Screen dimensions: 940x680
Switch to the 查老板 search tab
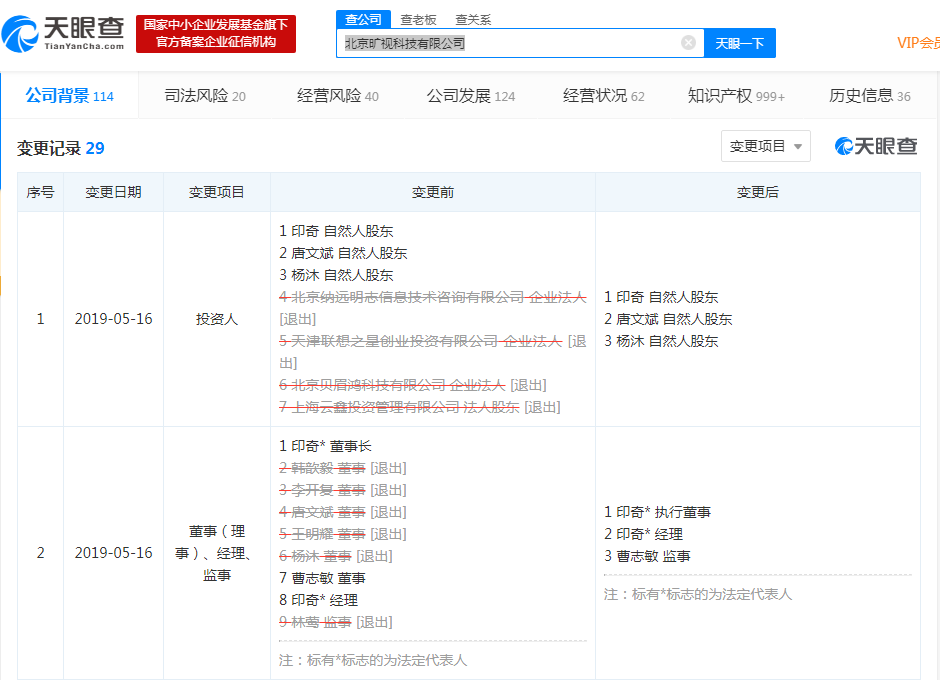(418, 19)
